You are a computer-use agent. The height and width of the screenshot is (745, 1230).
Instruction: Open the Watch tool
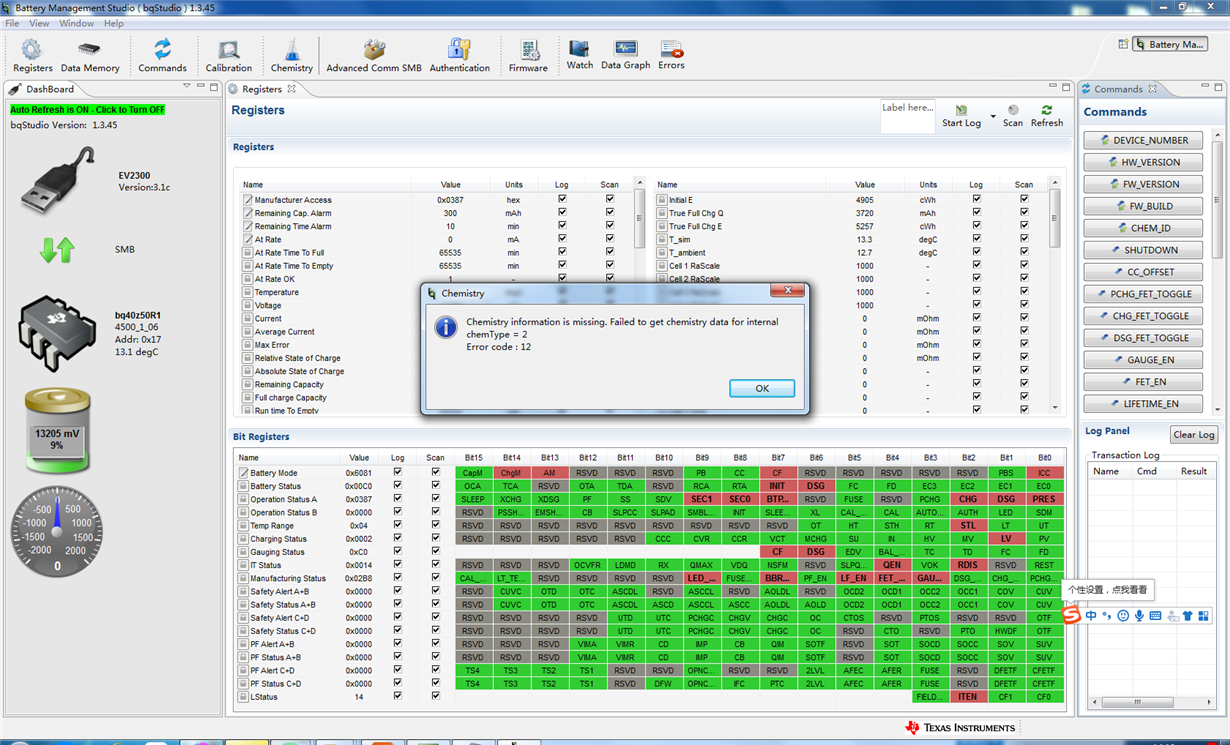coord(579,54)
